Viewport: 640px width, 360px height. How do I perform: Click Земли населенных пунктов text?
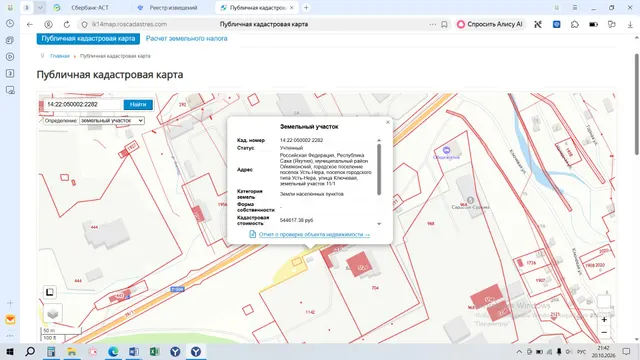coord(311,194)
